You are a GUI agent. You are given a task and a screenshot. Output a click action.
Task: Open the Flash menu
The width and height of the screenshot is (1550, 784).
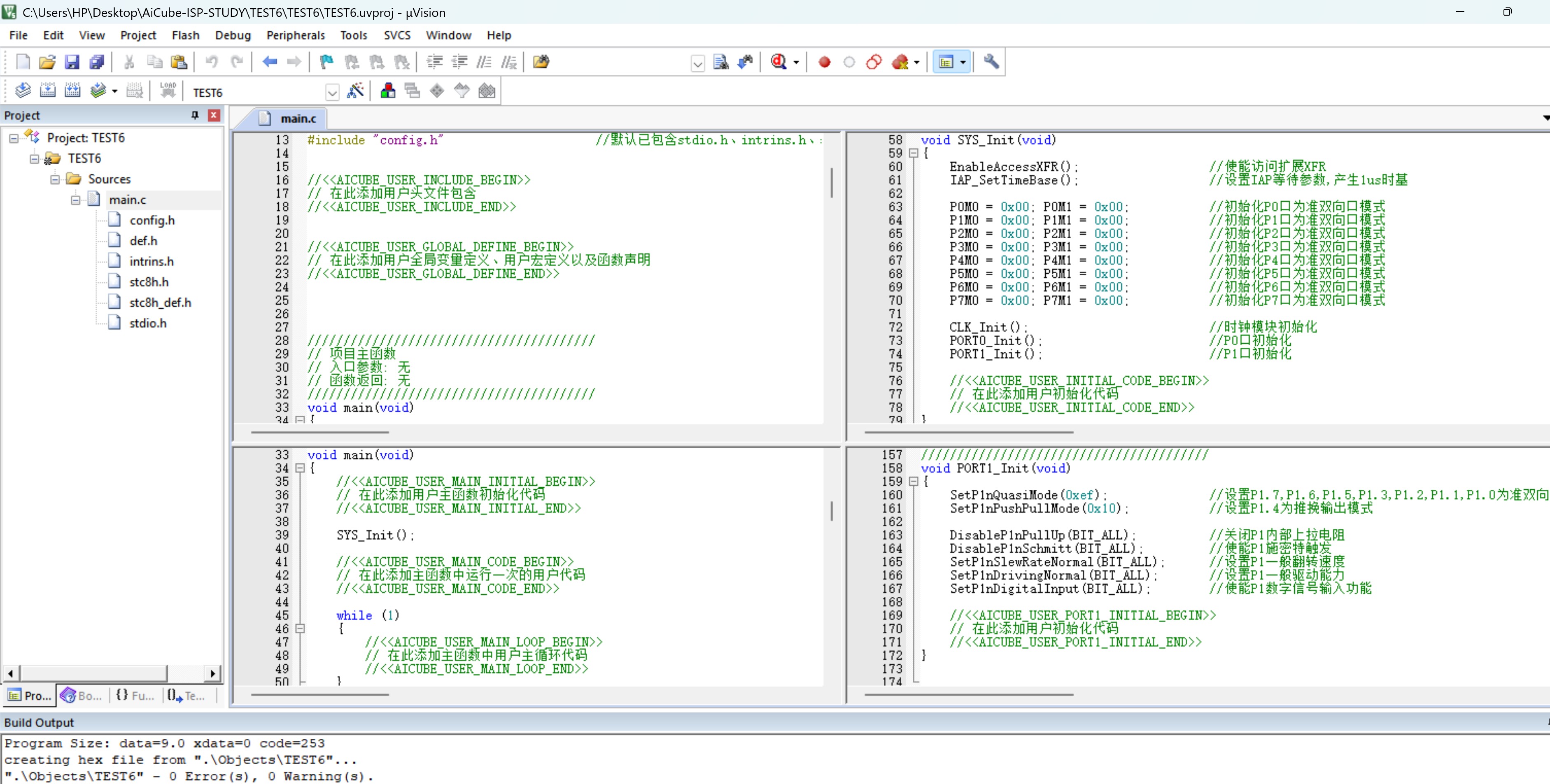pos(185,35)
